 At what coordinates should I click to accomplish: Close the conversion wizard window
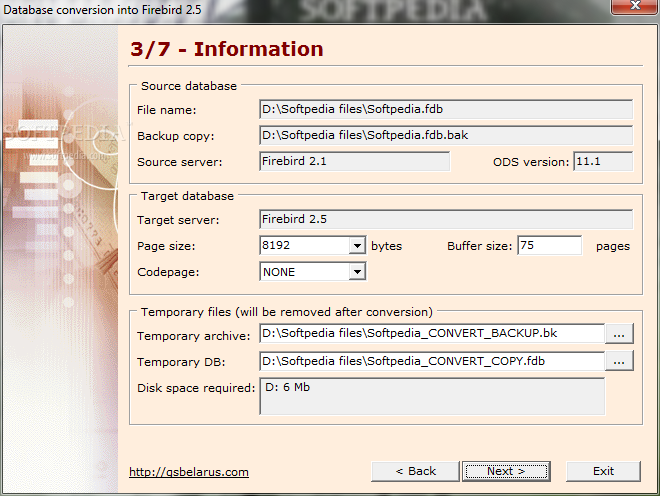635,6
